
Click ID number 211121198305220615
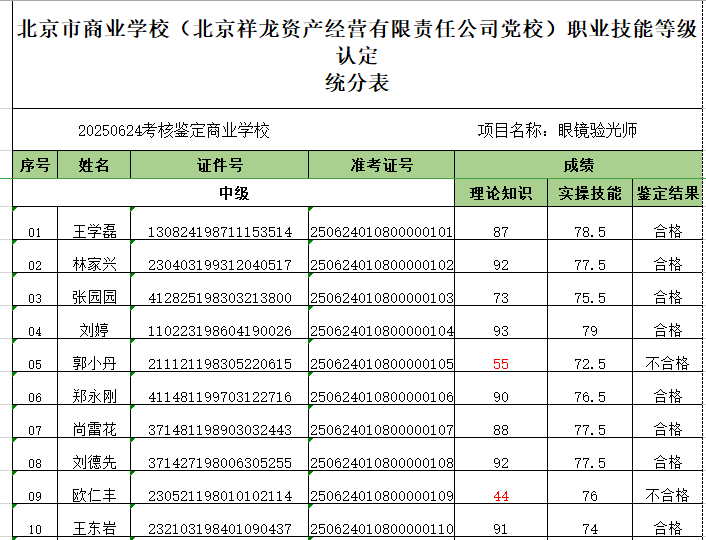[x=220, y=364]
